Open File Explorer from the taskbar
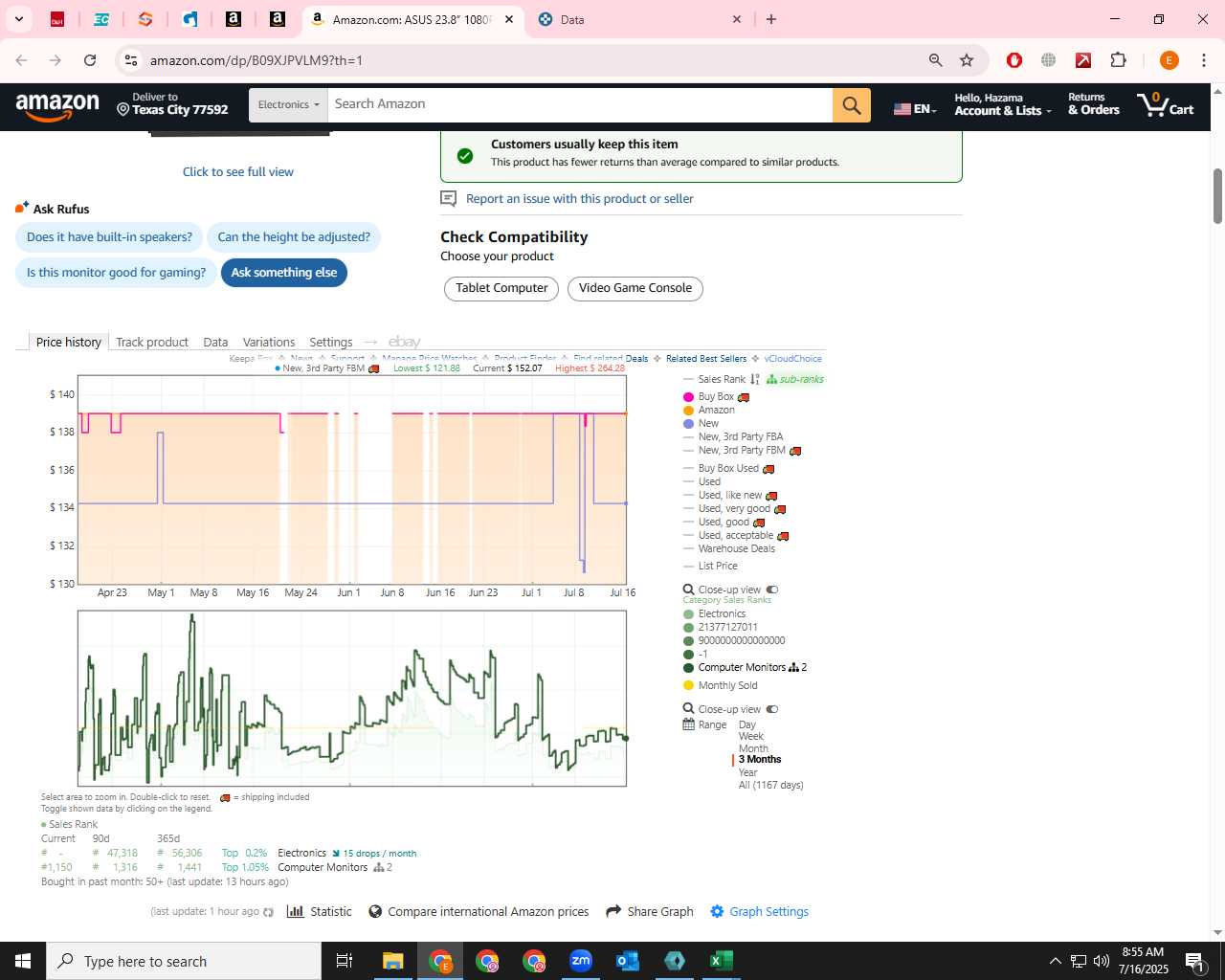The image size is (1225, 980). (x=393, y=961)
